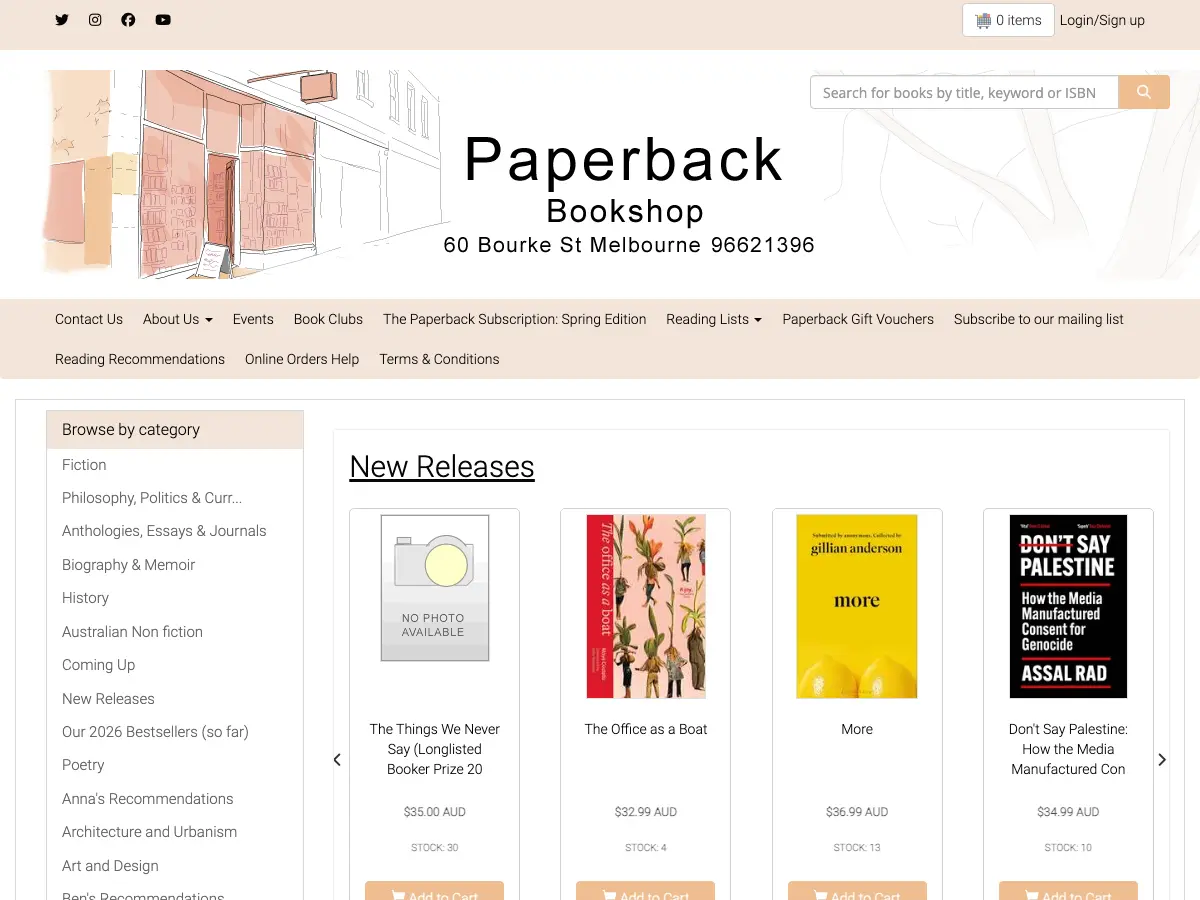Expand the Reading Lists dropdown
The width and height of the screenshot is (1200, 900).
pyautogui.click(x=714, y=319)
